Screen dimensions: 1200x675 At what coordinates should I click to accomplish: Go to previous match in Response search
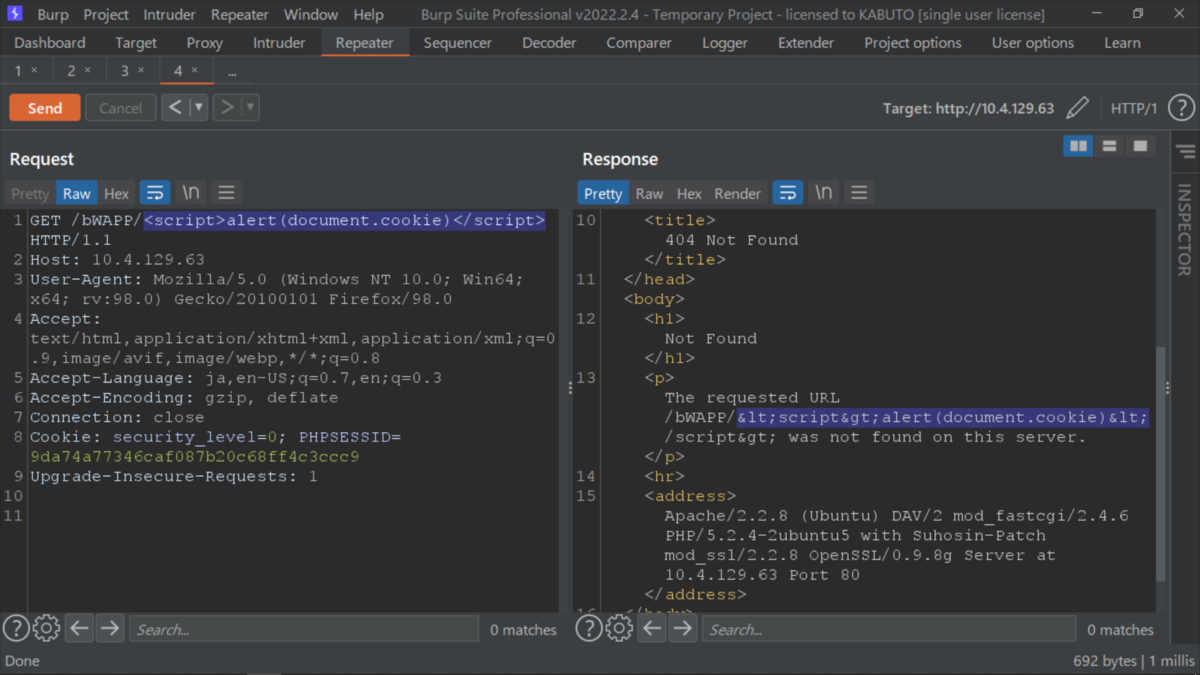coord(652,629)
